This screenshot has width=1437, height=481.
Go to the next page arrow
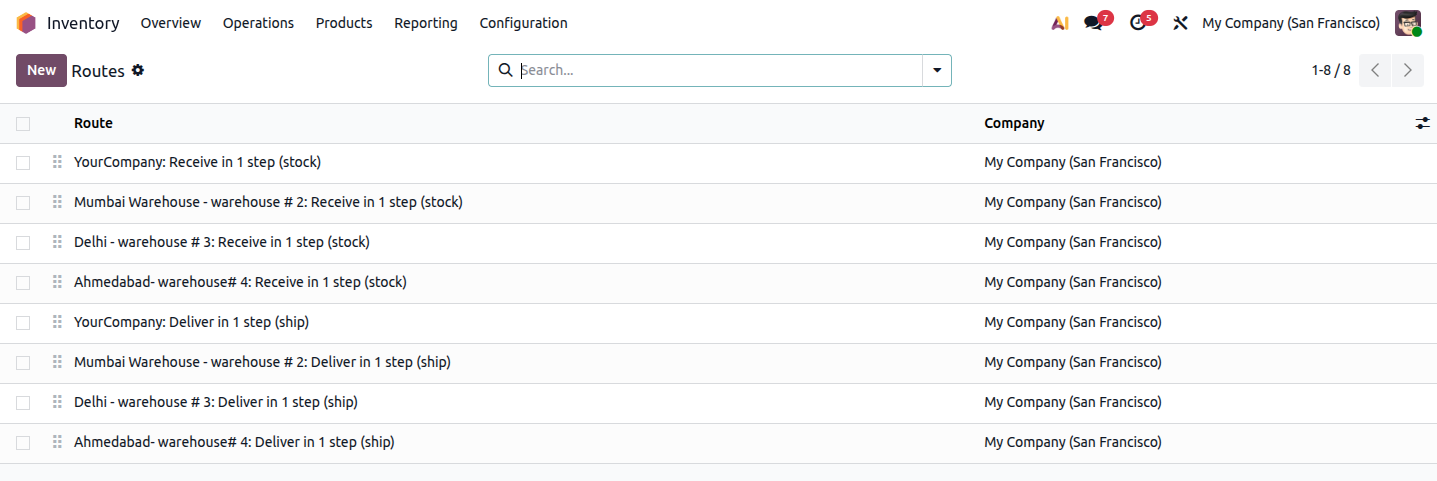click(x=1408, y=70)
